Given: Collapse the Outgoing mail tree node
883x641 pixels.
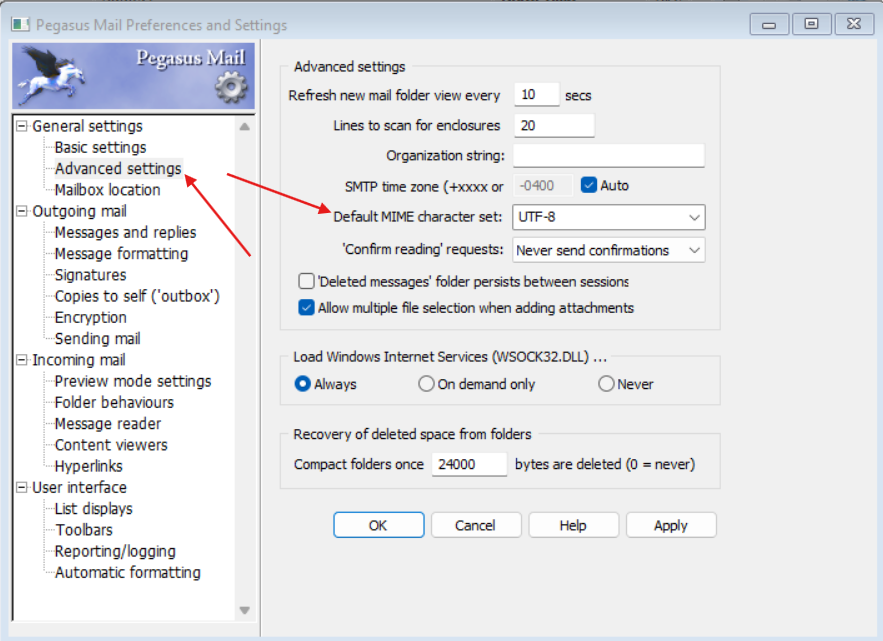Looking at the screenshot, I should click(x=22, y=211).
